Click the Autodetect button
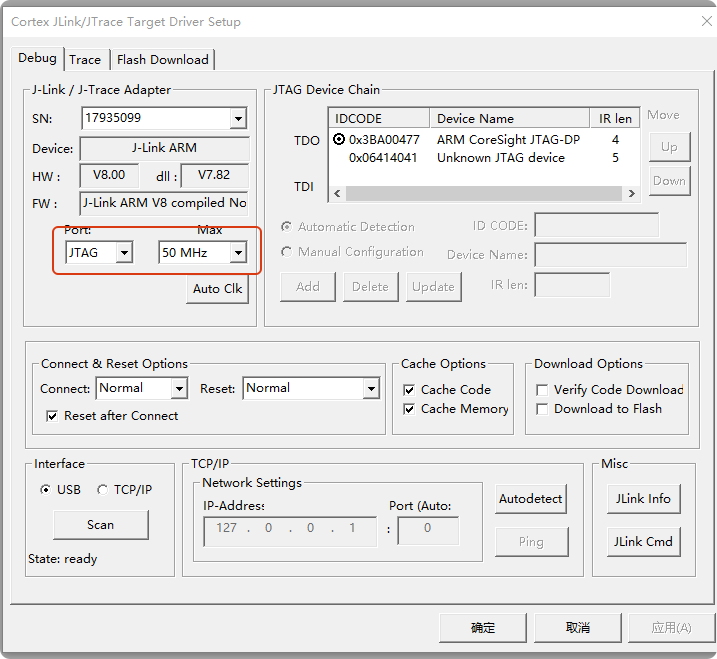This screenshot has height=659, width=717. pyautogui.click(x=531, y=498)
